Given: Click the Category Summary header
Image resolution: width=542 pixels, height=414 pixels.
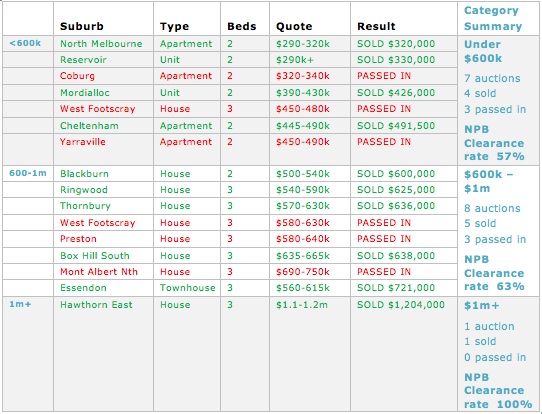Looking at the screenshot, I should point(493,18).
